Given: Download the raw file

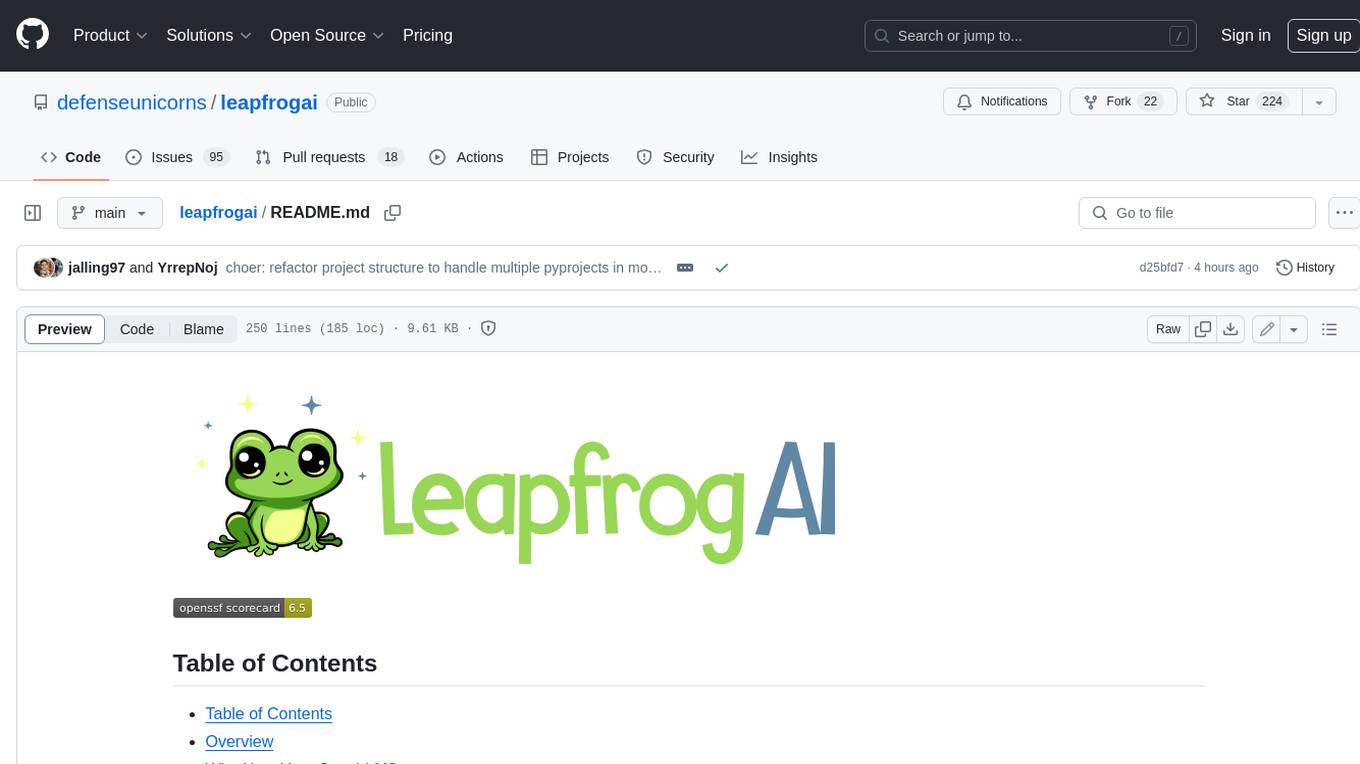Looking at the screenshot, I should tap(1232, 329).
